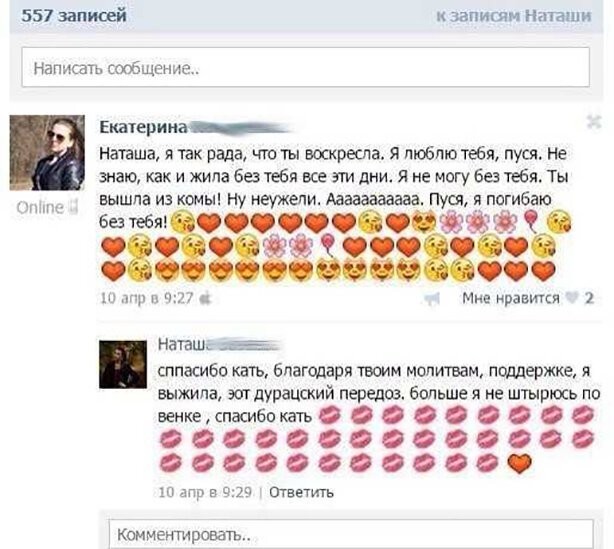Click the Екатерина author name

pyautogui.click(x=143, y=127)
